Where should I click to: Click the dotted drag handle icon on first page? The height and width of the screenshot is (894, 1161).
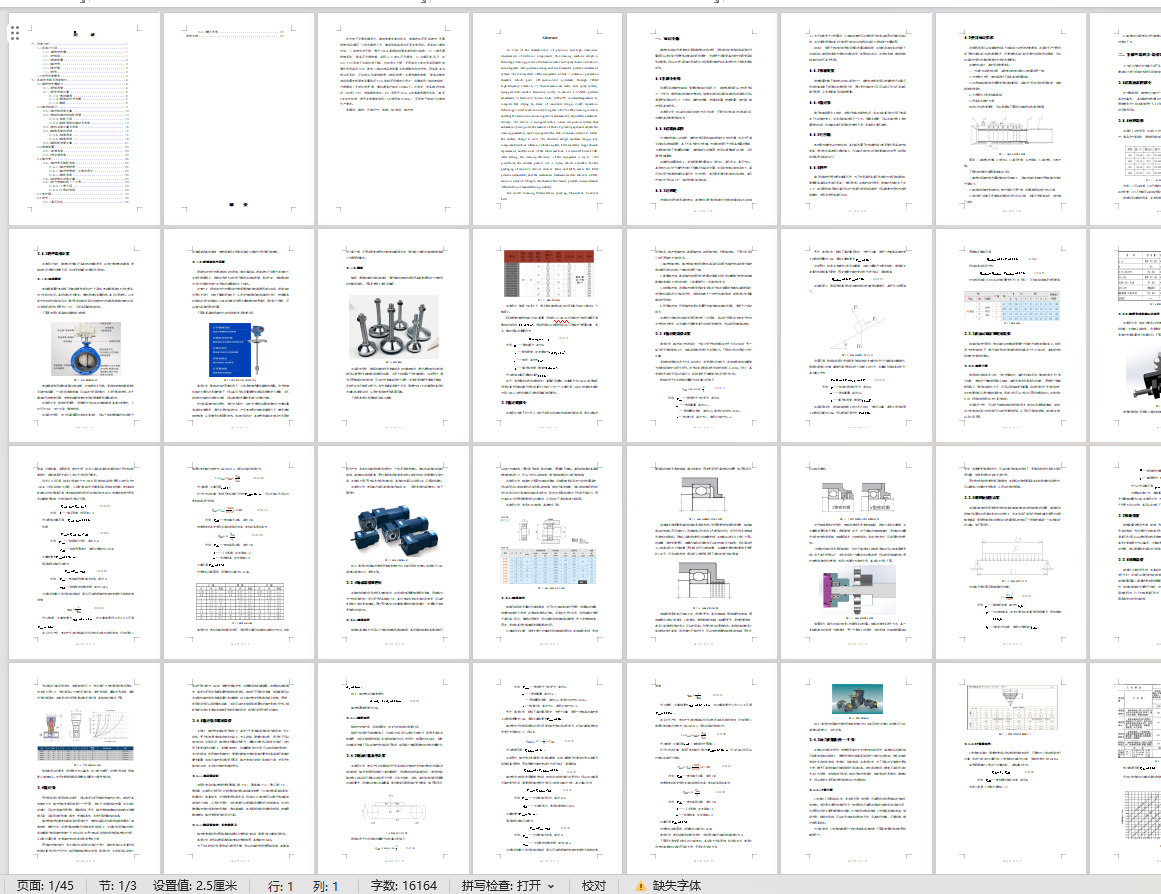pyautogui.click(x=15, y=33)
